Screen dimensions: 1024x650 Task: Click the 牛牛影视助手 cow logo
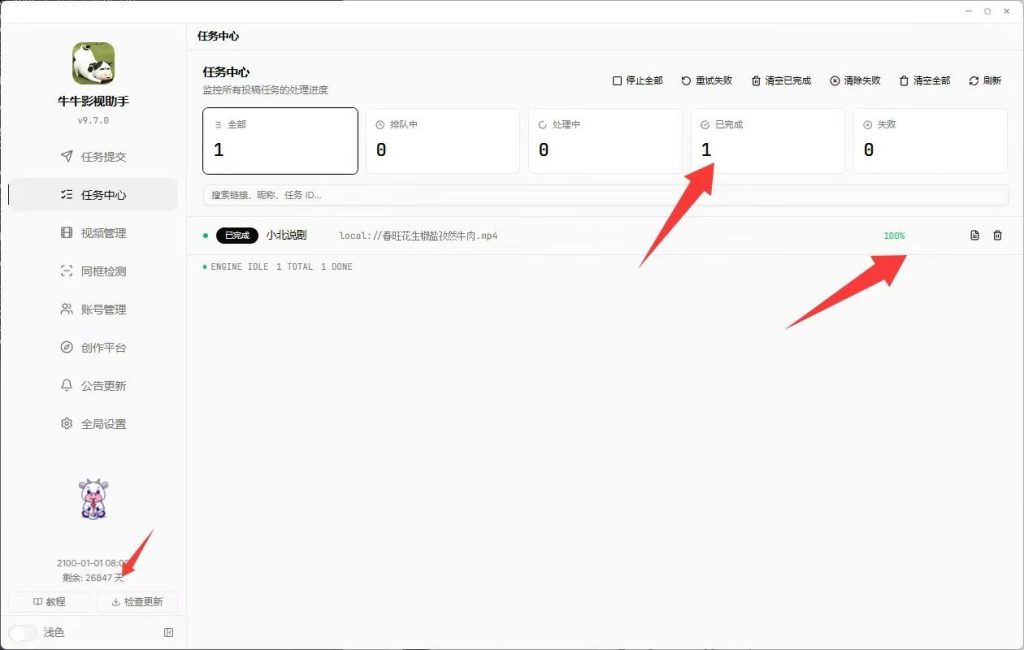tap(93, 63)
